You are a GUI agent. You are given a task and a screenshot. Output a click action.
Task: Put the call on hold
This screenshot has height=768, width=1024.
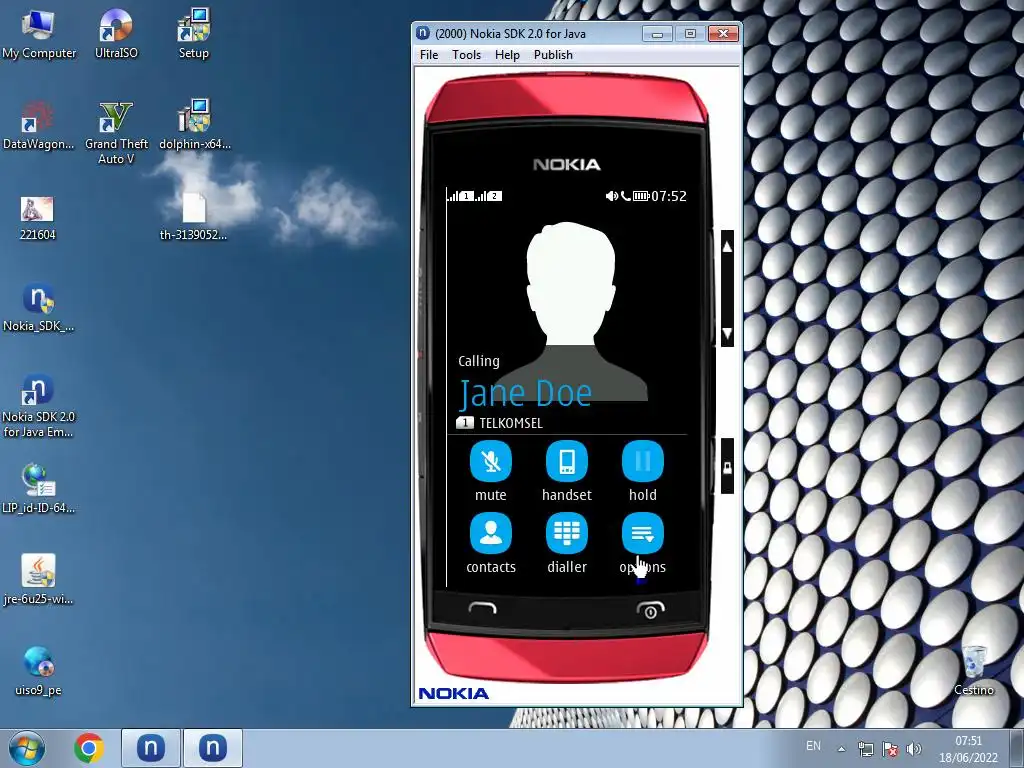(x=643, y=462)
